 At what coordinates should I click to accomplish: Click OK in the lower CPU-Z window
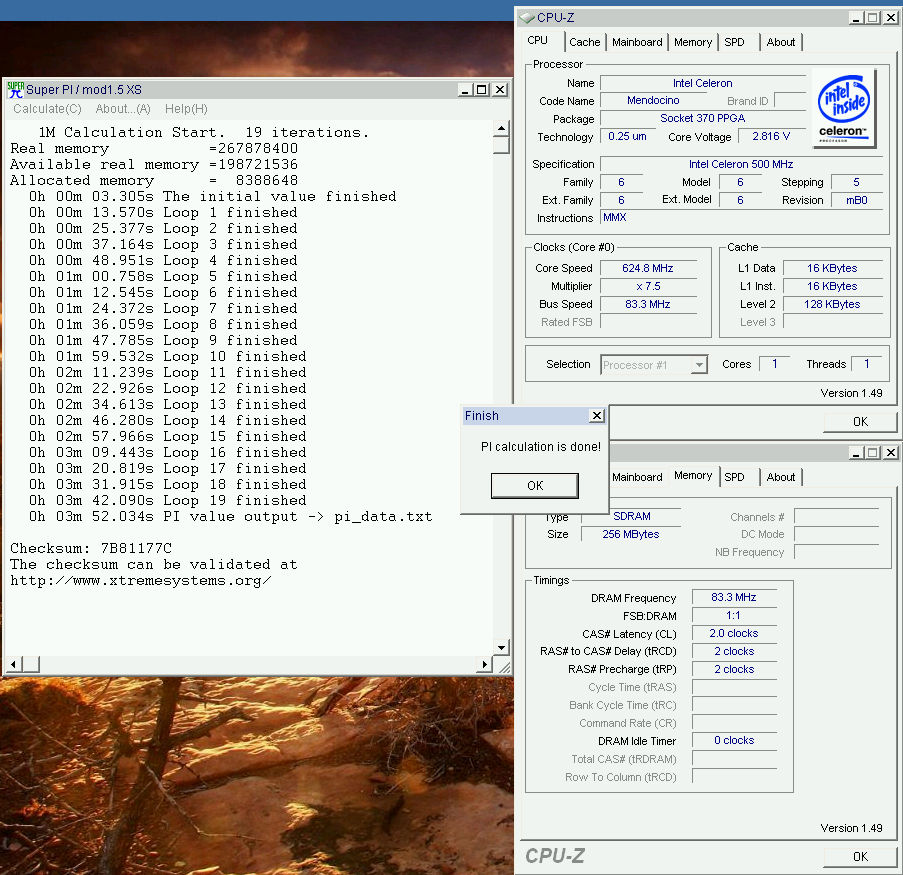pos(860,857)
